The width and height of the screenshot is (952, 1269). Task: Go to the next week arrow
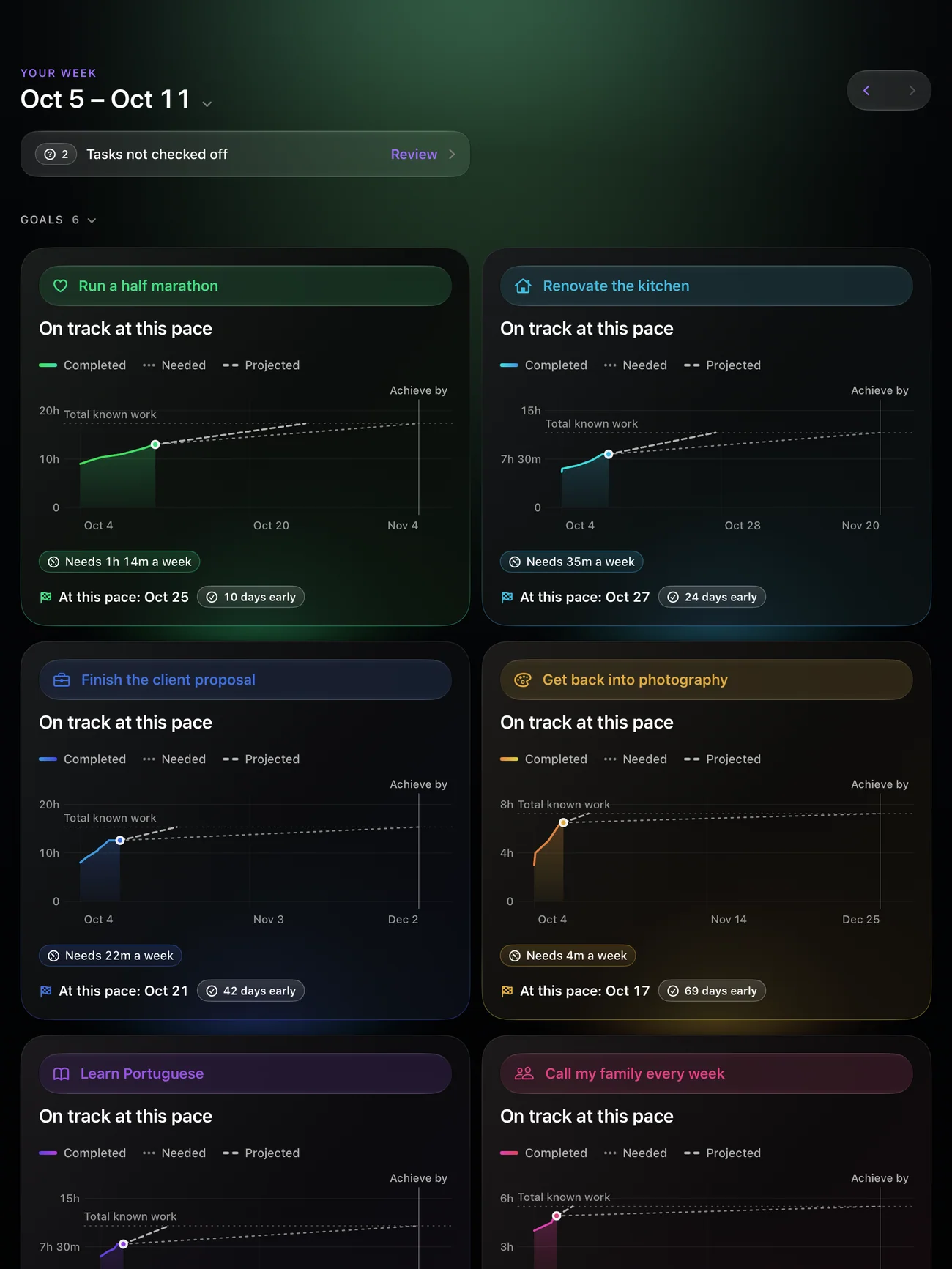click(912, 90)
